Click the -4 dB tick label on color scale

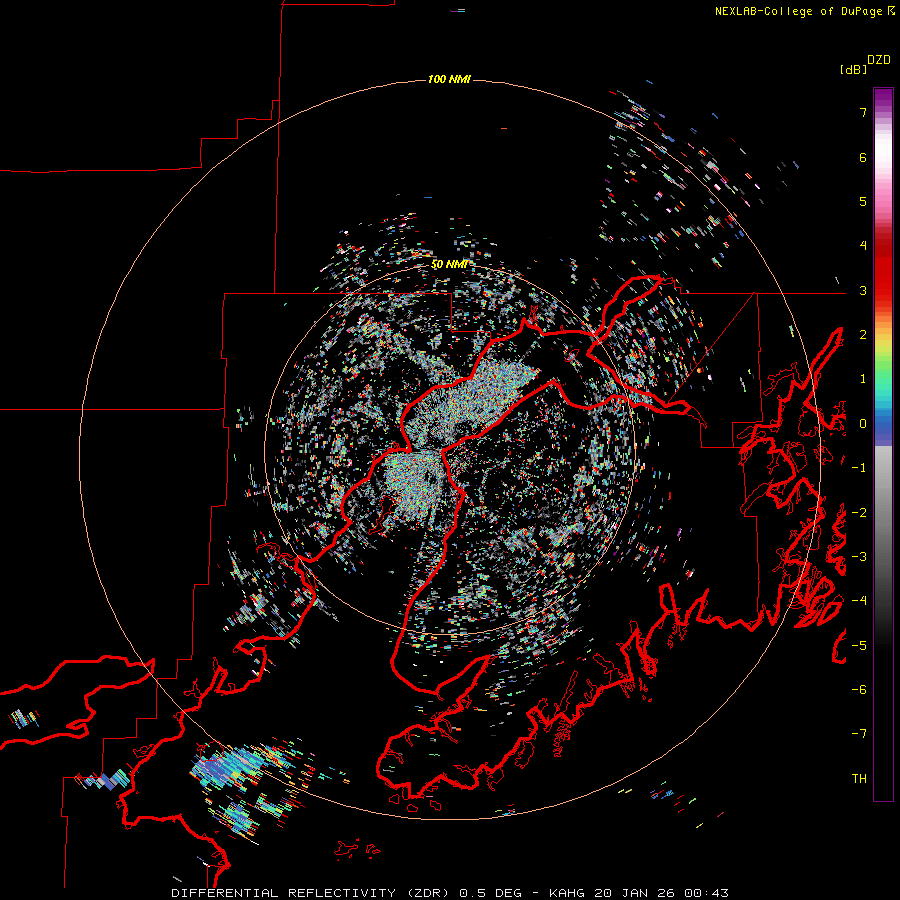pyautogui.click(x=859, y=601)
